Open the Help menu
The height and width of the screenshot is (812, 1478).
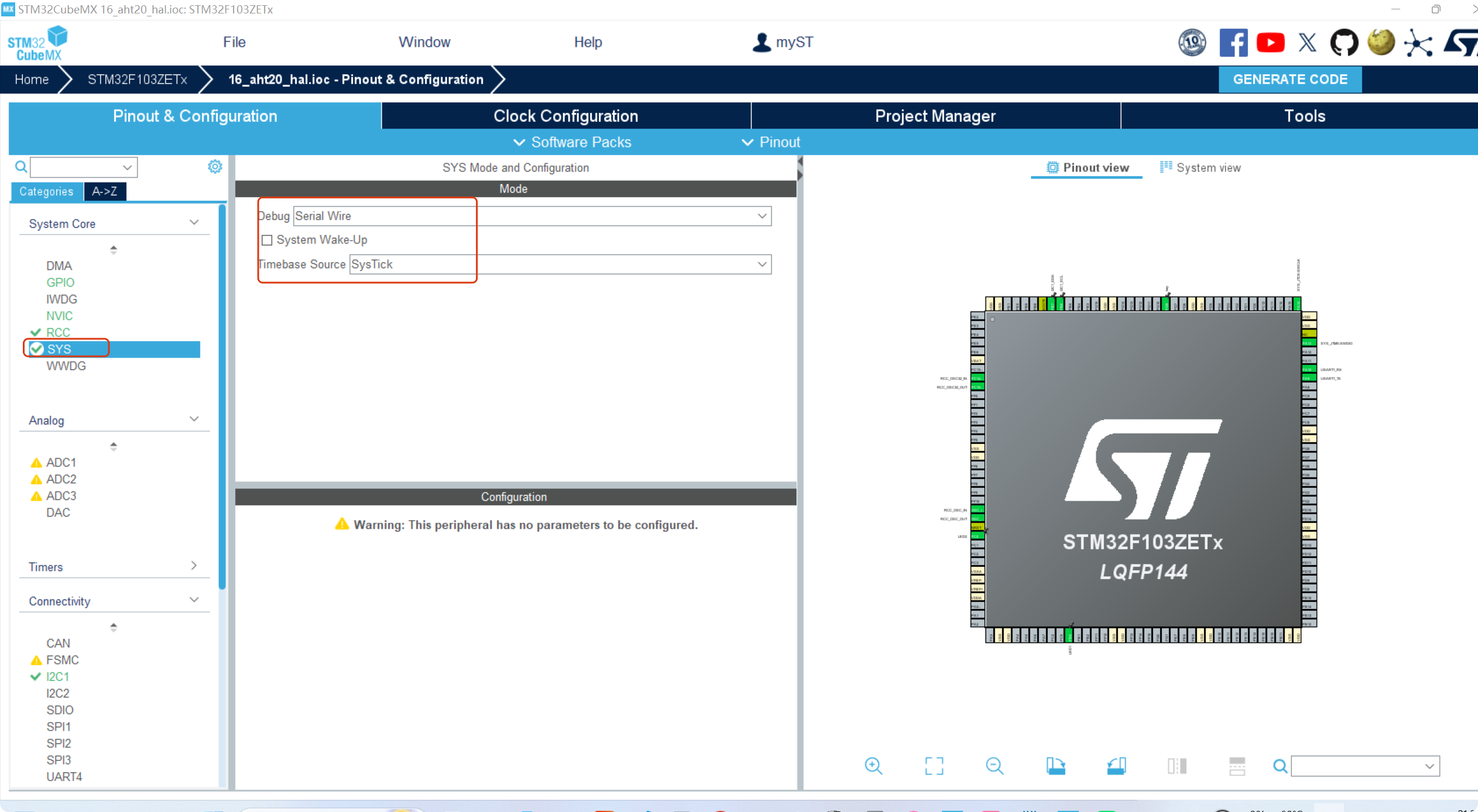pyautogui.click(x=588, y=42)
